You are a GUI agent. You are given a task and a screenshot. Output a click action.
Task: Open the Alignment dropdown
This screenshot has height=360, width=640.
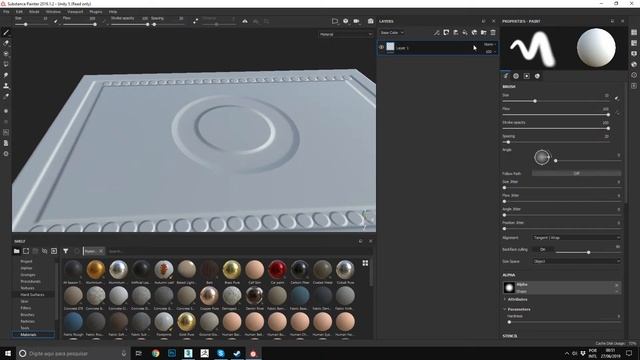[x=576, y=238]
